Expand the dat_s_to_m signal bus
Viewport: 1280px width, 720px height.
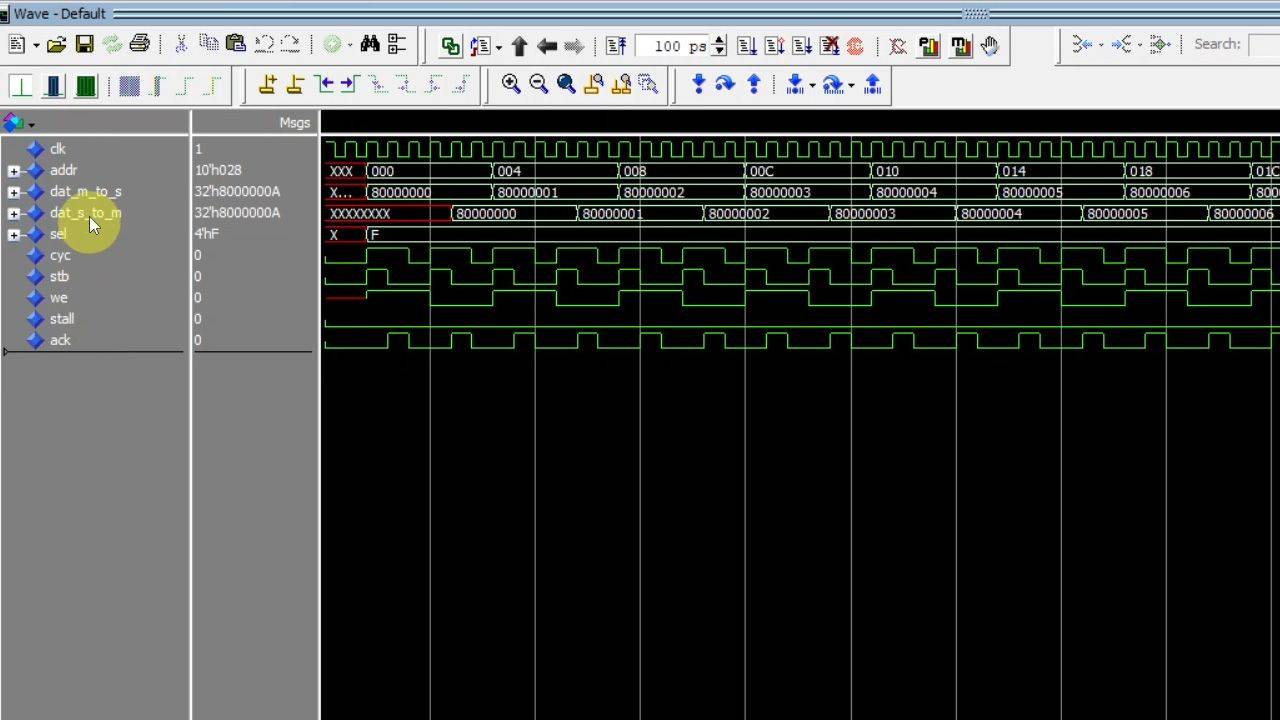click(13, 213)
